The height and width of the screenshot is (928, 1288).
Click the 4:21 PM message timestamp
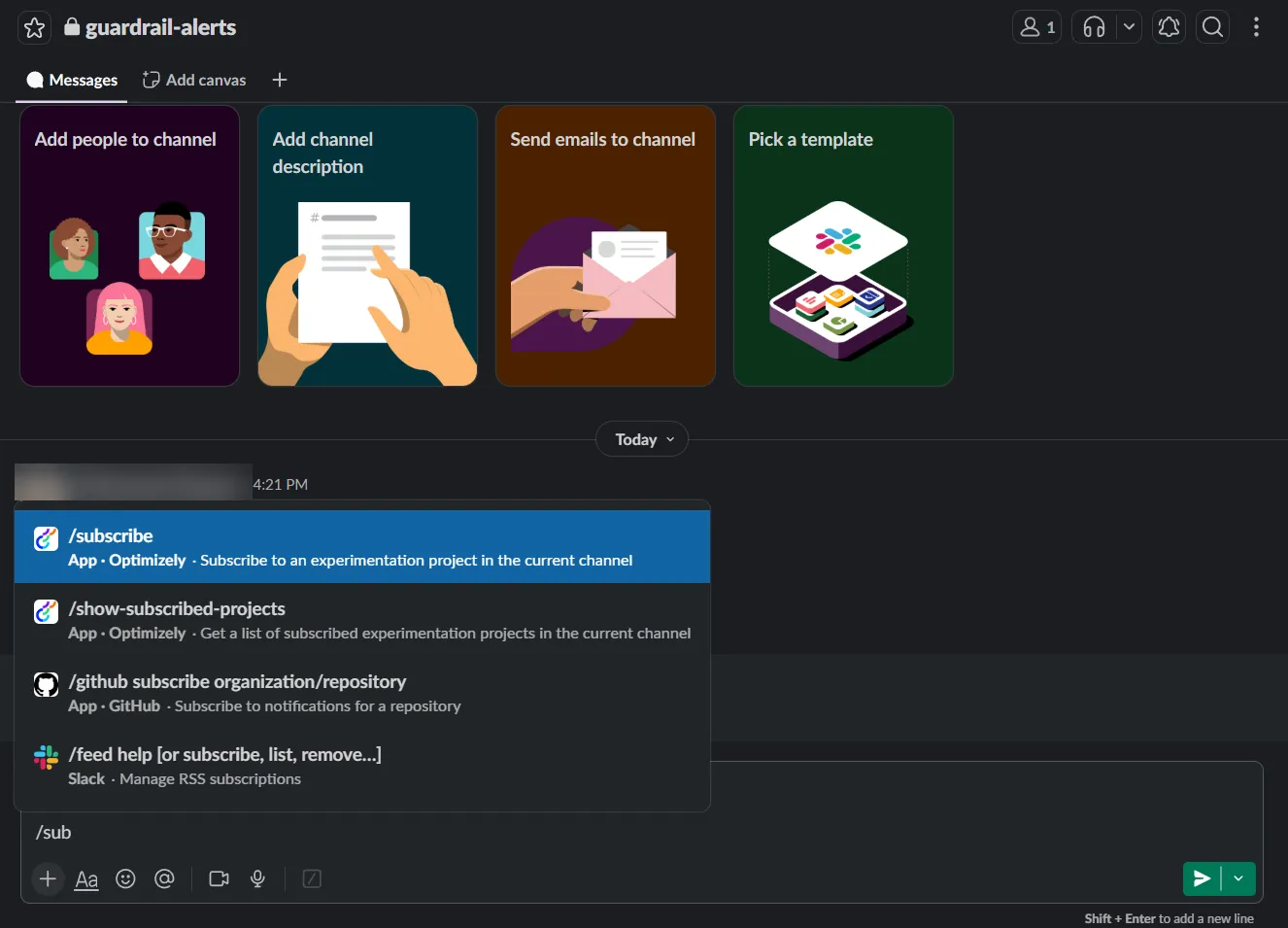(281, 484)
